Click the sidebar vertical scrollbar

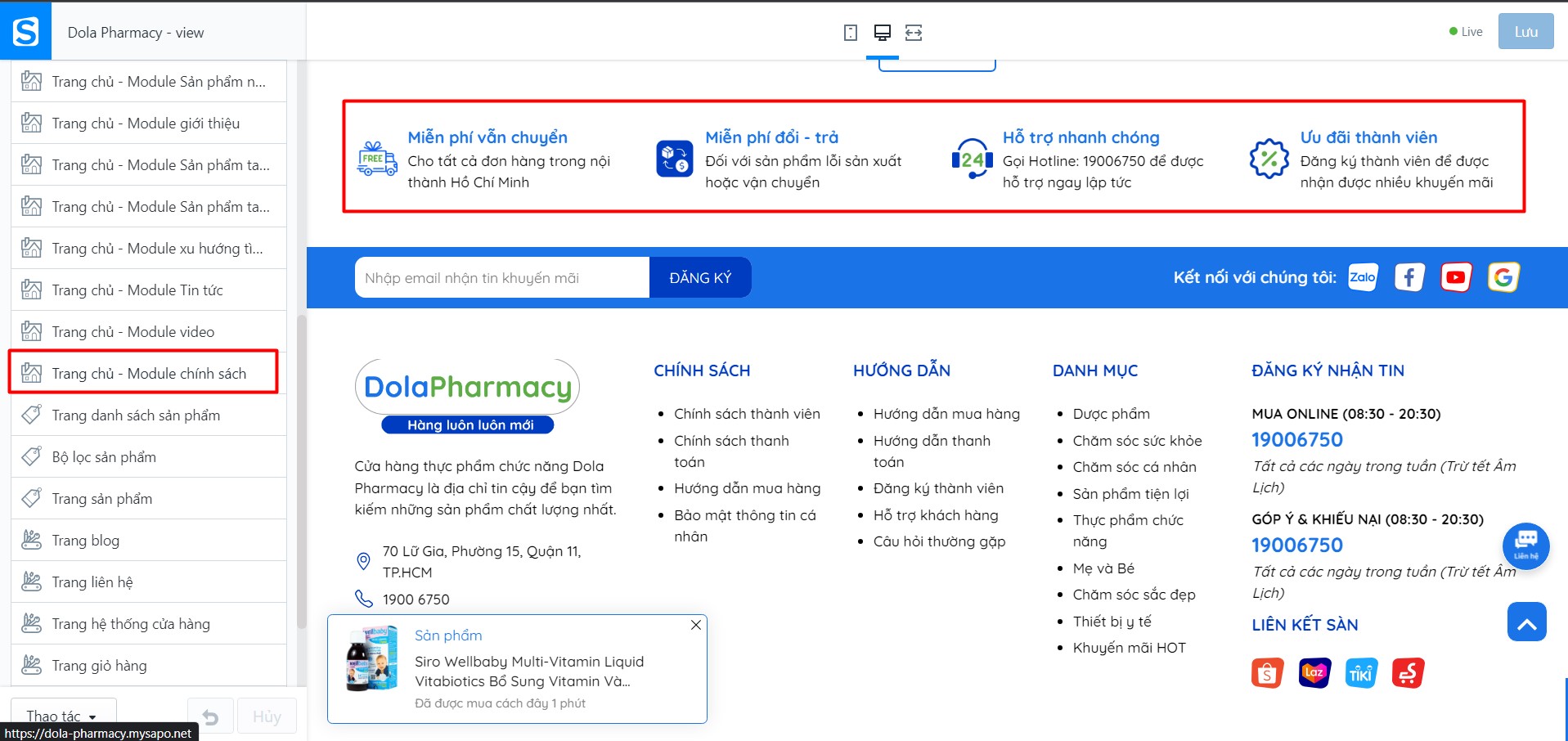point(301,470)
